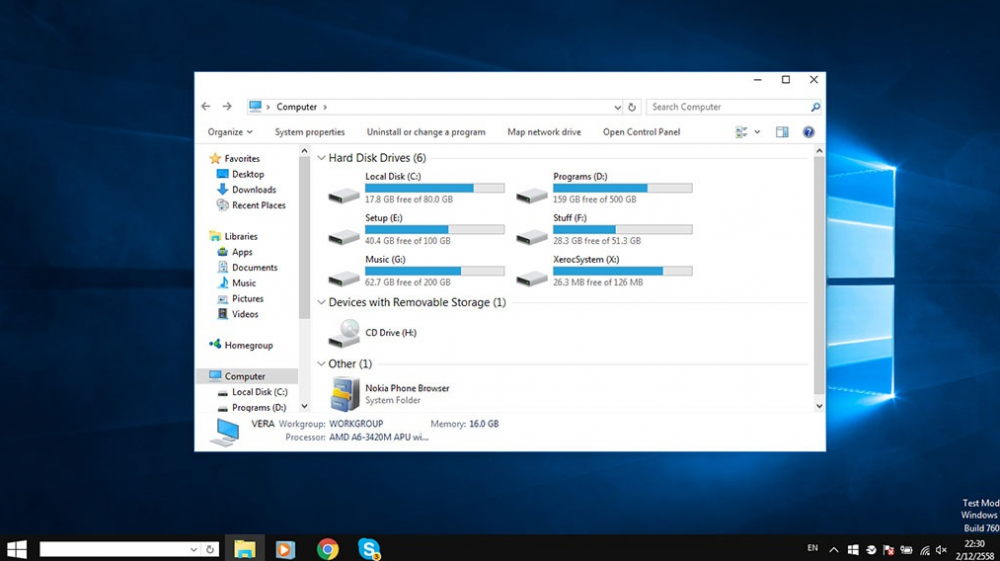Open the CD Drive (H:) icon
The width and height of the screenshot is (1000, 561).
click(x=344, y=332)
